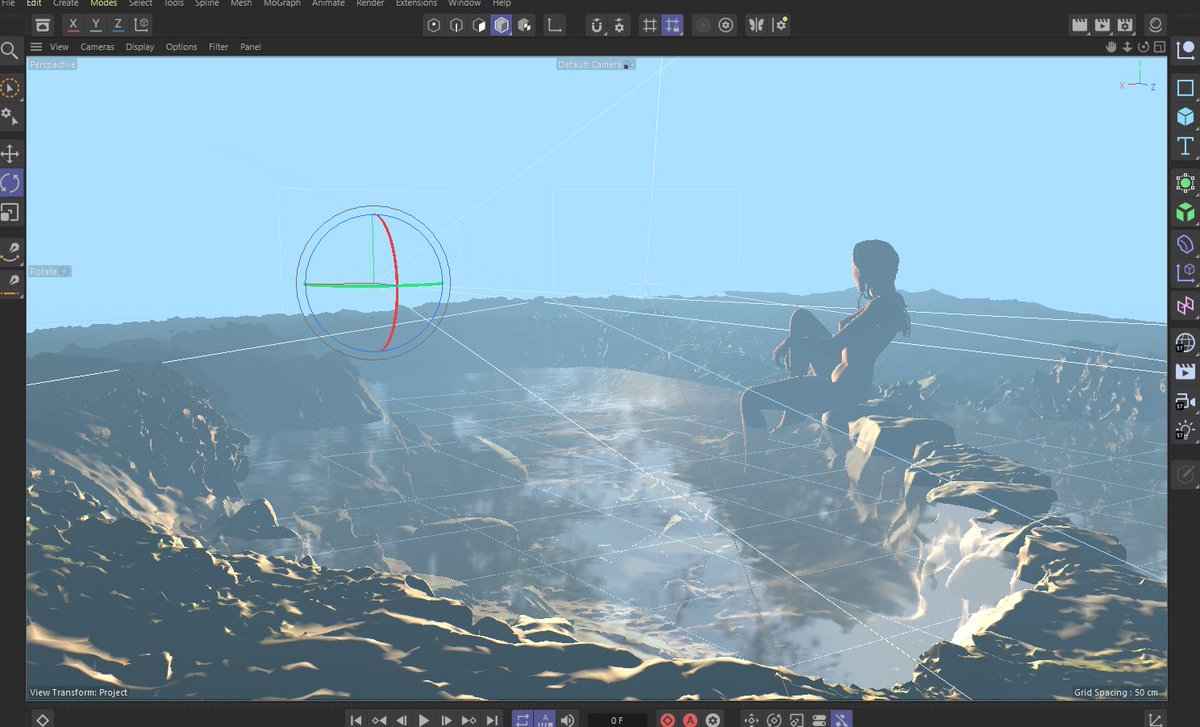Add a sky environment globe object

click(x=1185, y=344)
